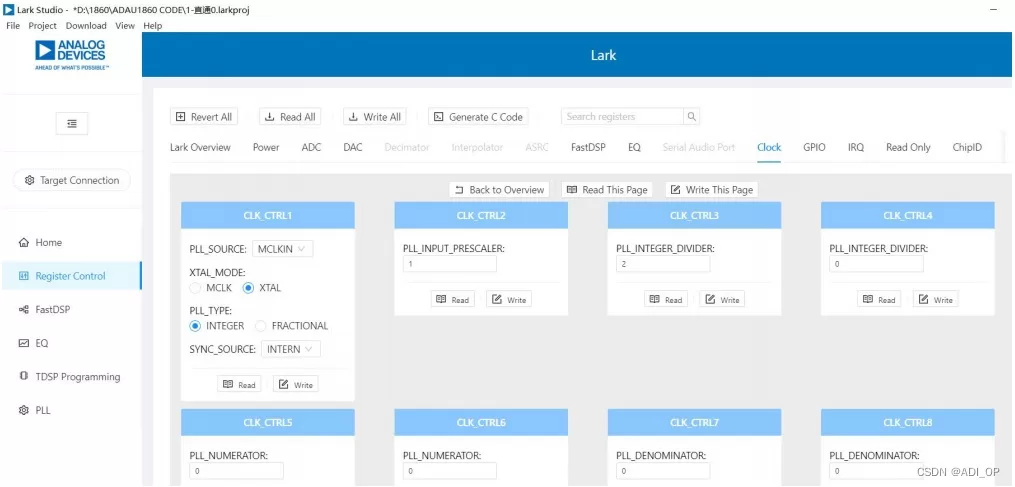Click the Read All button
Viewport: 1015px width, 487px height.
(x=290, y=117)
